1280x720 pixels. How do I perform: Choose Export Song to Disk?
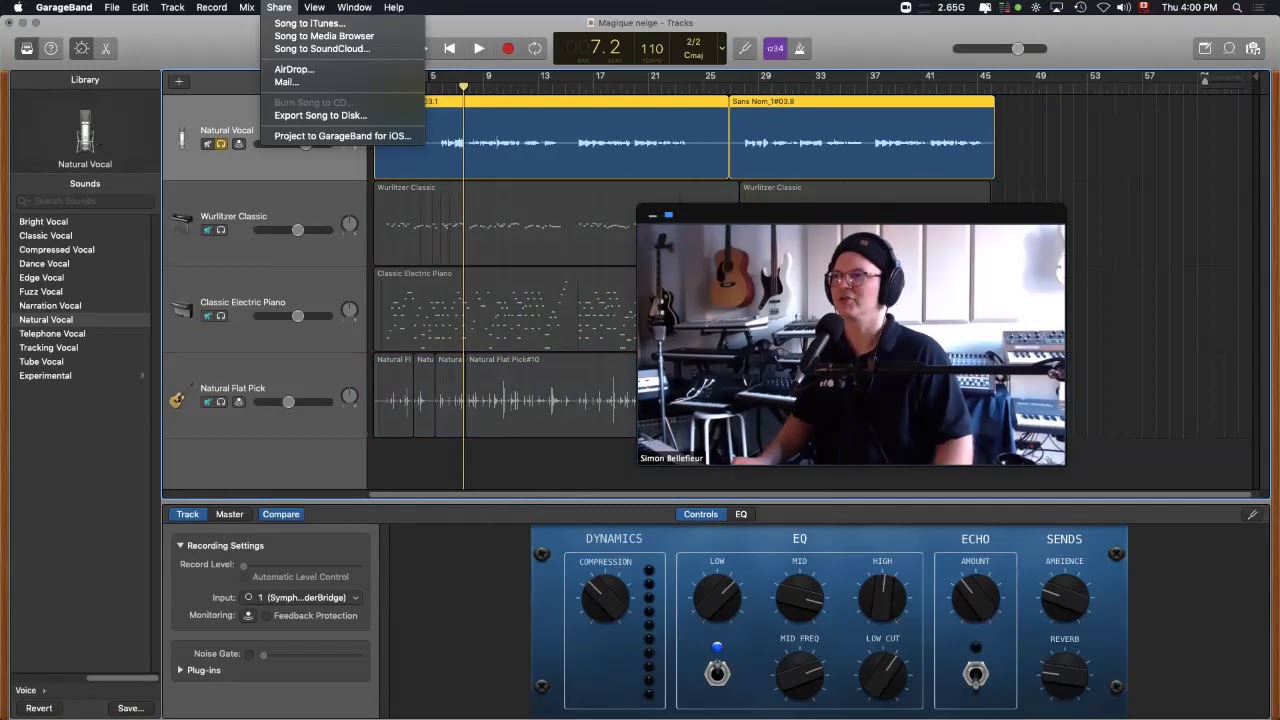[x=320, y=115]
